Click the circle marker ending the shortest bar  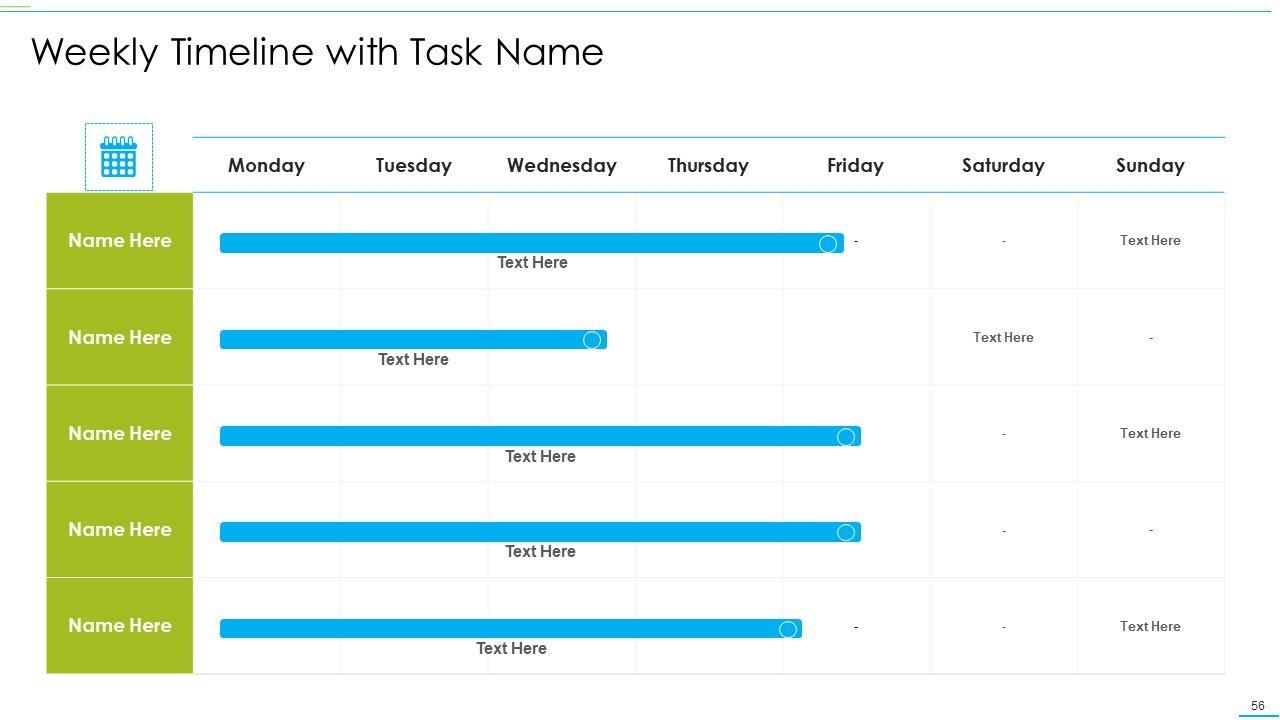592,340
